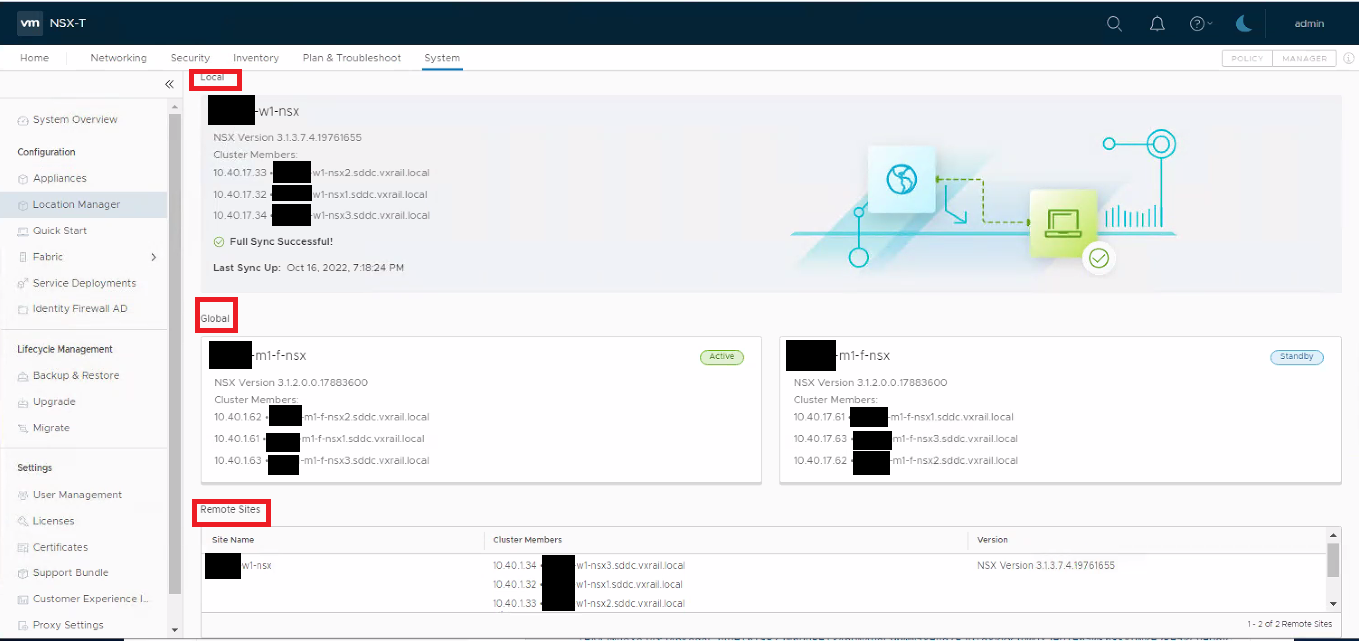Open the Plan & Troubleshoot tab
Image resolution: width=1359 pixels, height=641 pixels.
coord(352,58)
